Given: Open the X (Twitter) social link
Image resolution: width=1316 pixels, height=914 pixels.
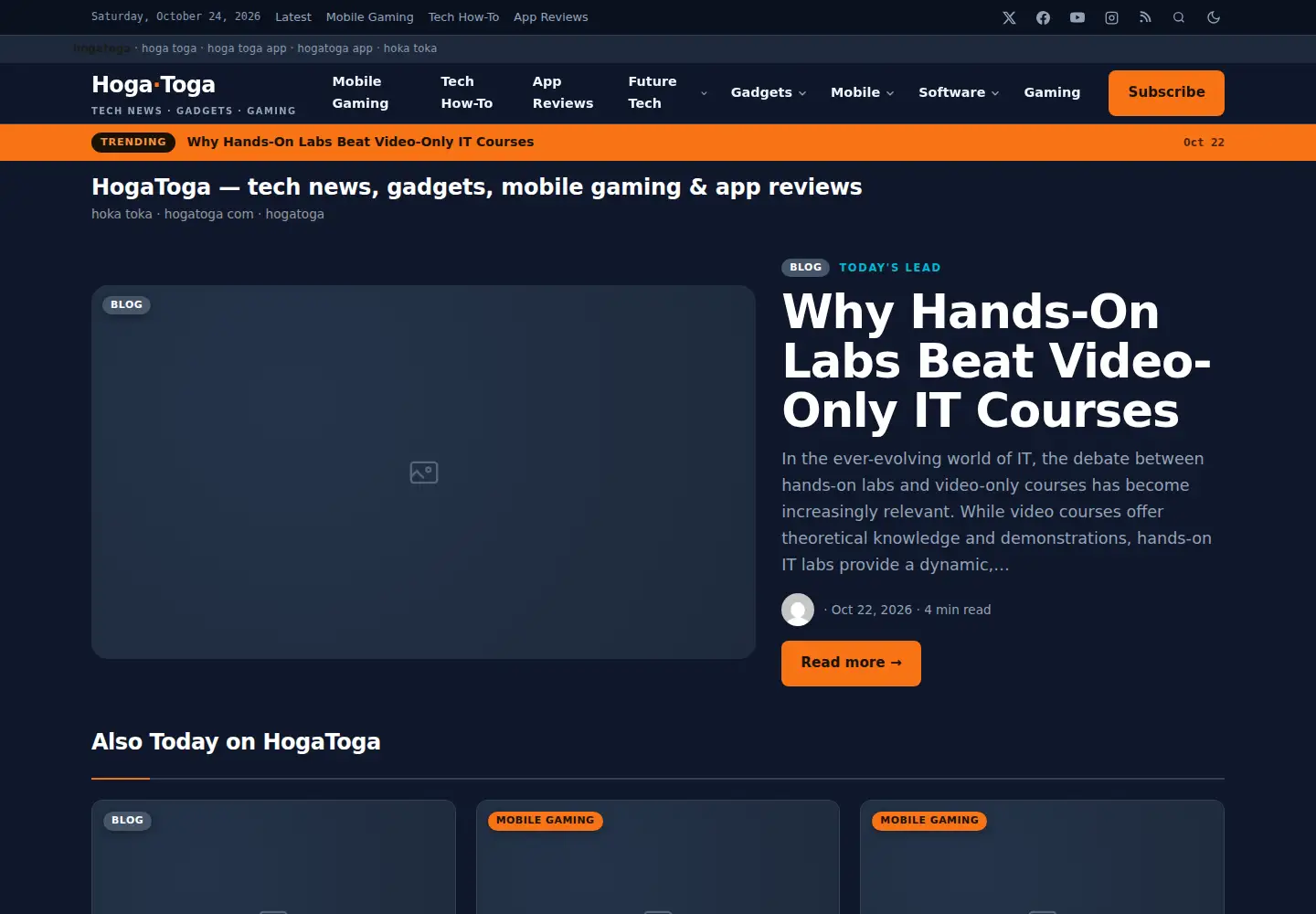Looking at the screenshot, I should click(x=1009, y=17).
